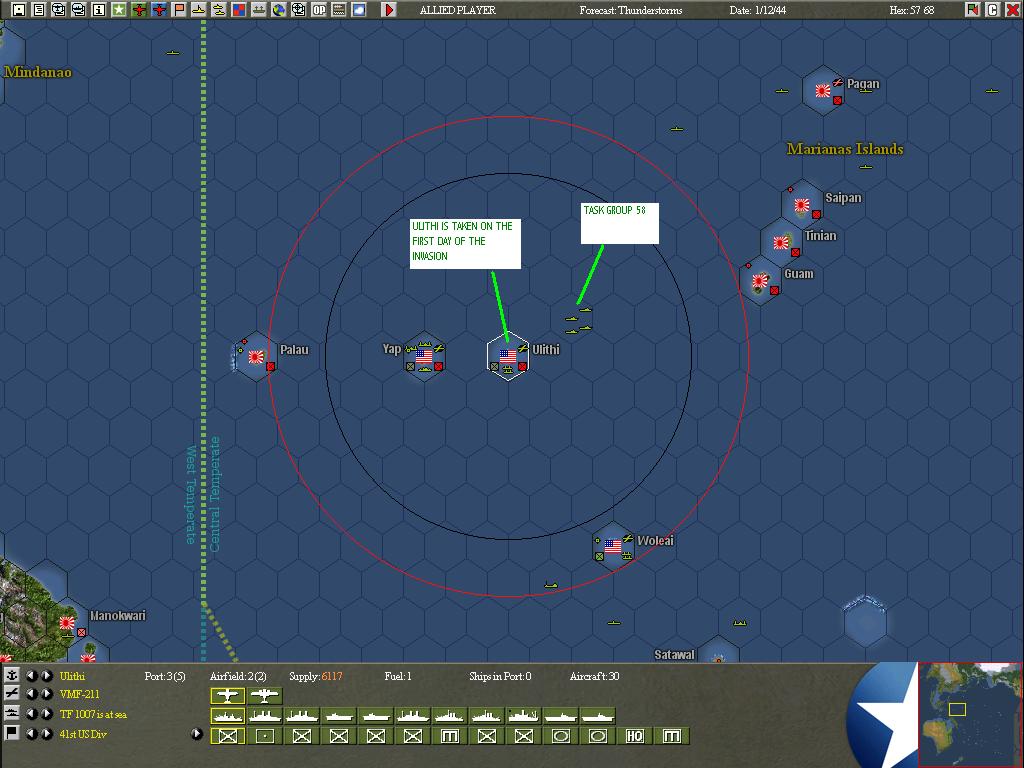Click the white star on green icon

tap(119, 10)
